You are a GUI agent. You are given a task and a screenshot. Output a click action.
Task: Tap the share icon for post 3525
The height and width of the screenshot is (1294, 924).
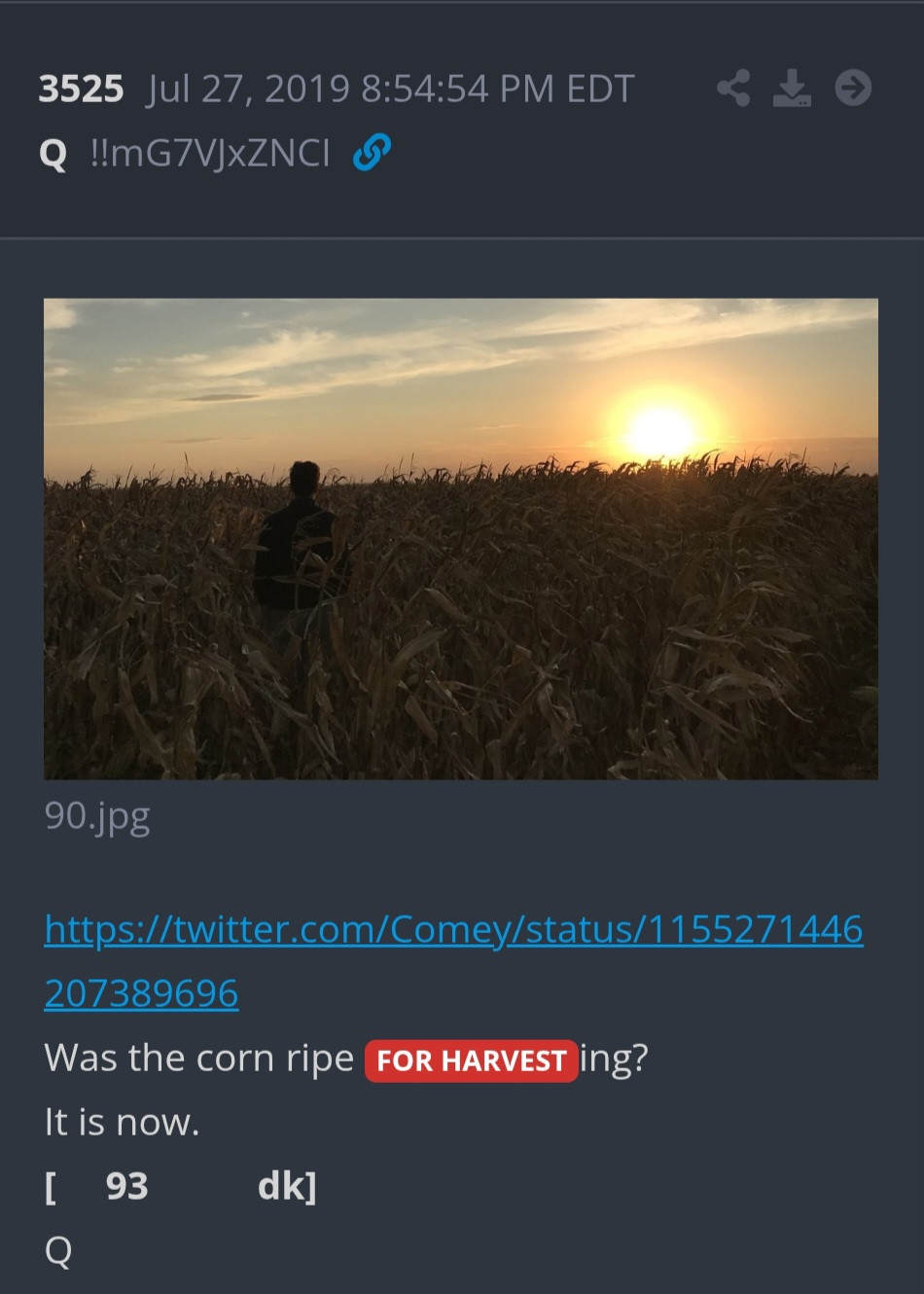point(733,89)
